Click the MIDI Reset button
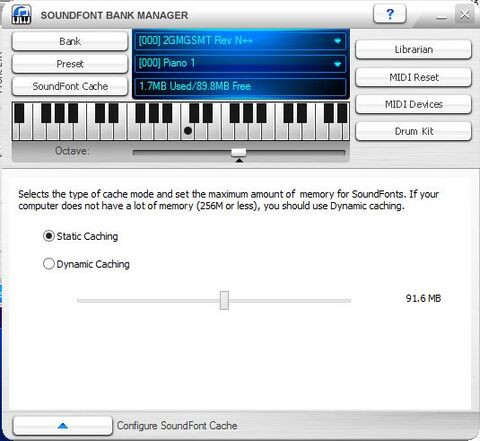480x441 pixels. (x=413, y=77)
